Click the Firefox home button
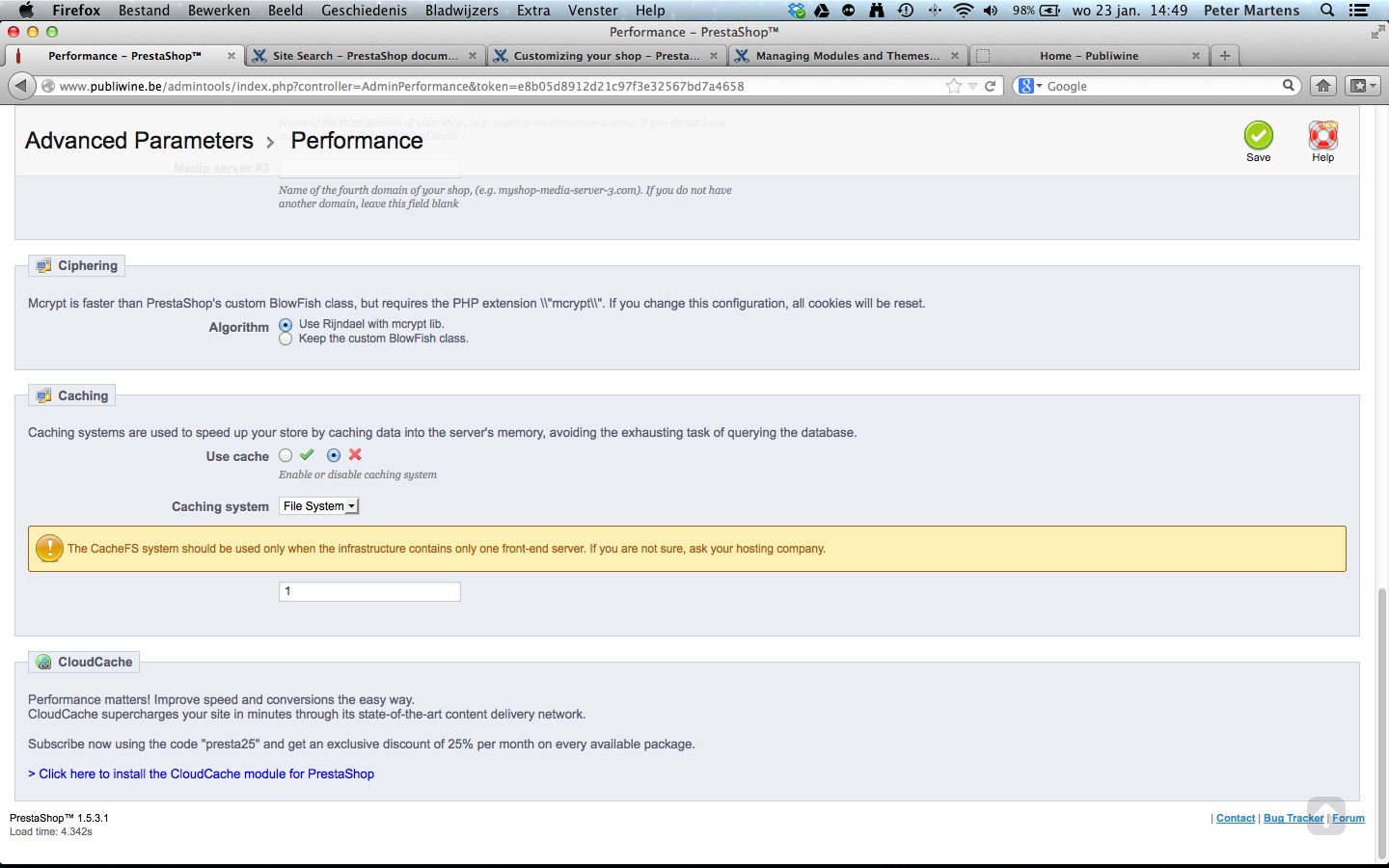Screen dimensions: 1389x868 coord(1323,86)
